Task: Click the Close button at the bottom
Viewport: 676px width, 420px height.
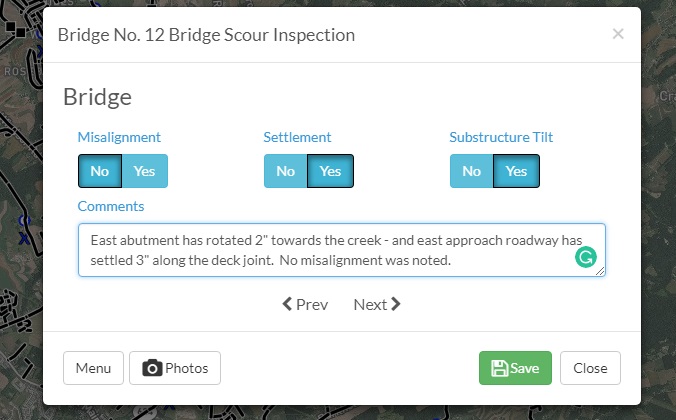Action: pyautogui.click(x=590, y=368)
